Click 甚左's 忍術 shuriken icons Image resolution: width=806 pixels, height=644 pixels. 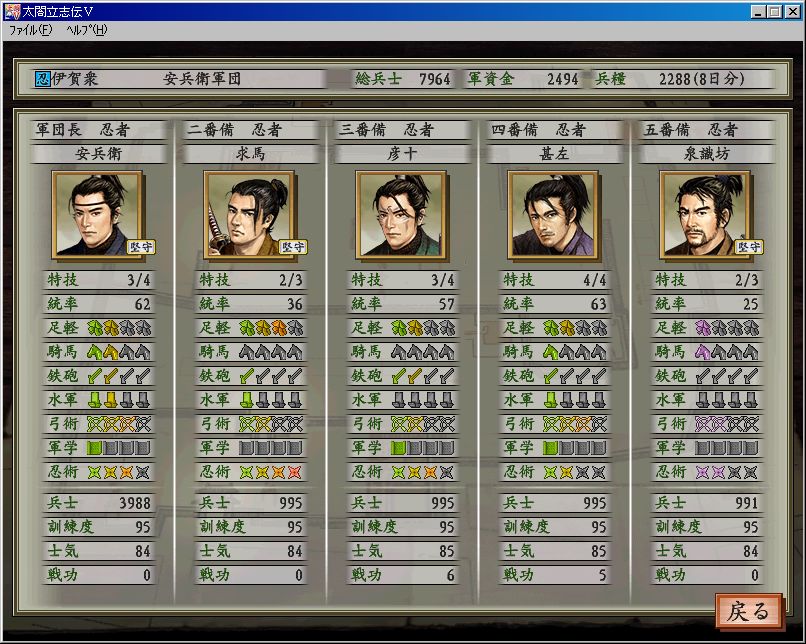(575, 472)
